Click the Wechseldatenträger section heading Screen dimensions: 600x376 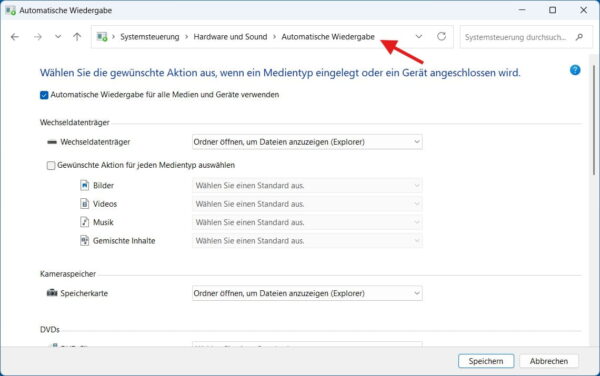coord(75,122)
